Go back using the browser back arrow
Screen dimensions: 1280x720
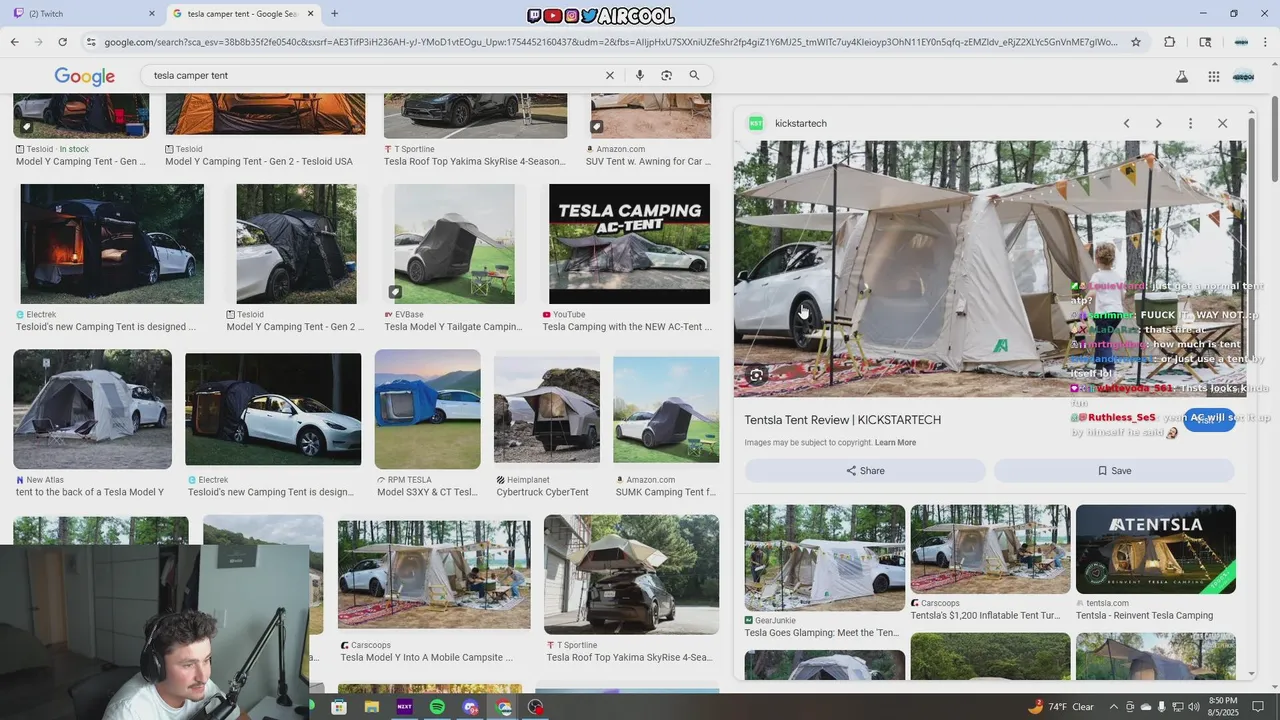coord(14,42)
